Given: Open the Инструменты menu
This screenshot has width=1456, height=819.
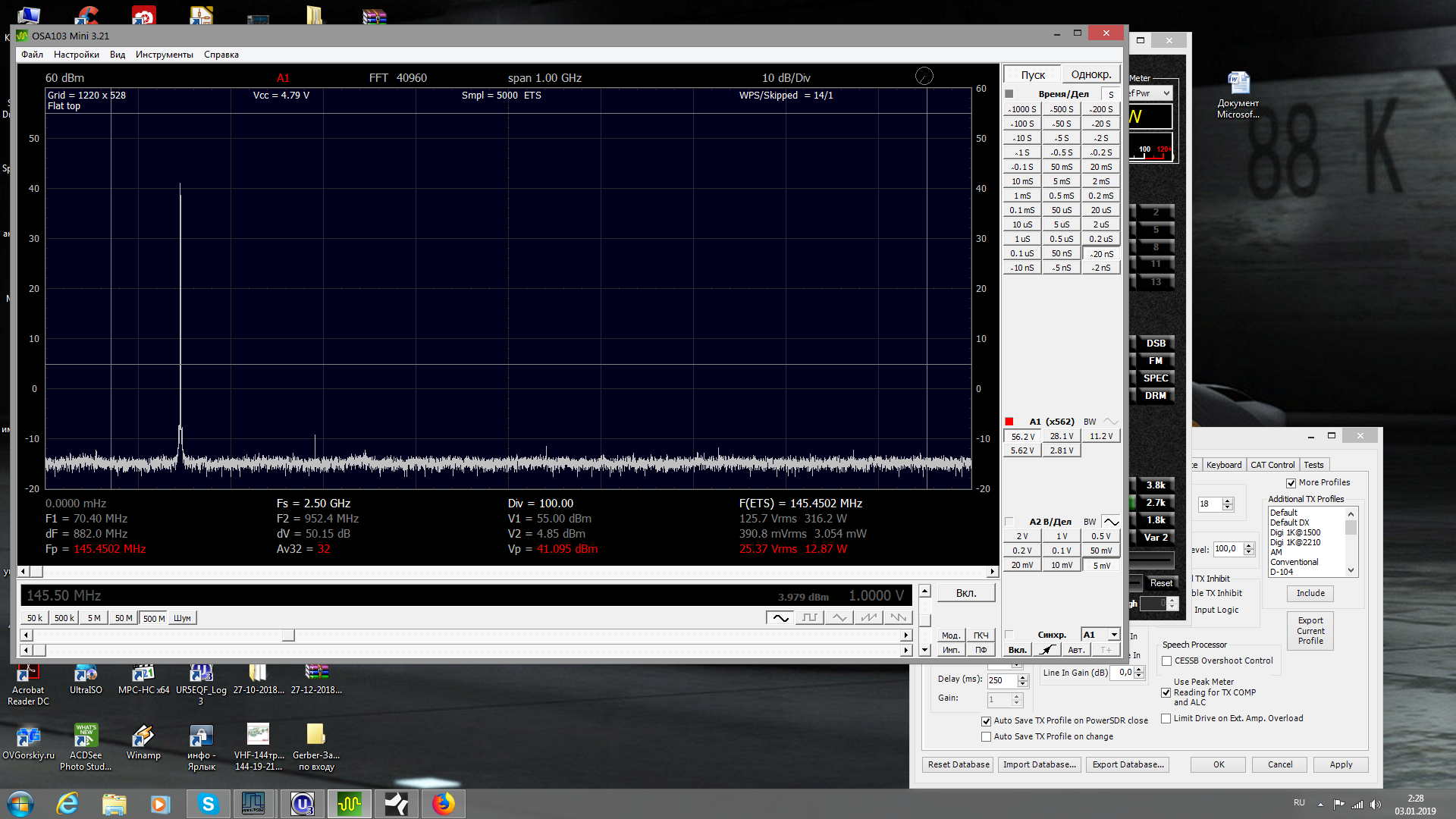Looking at the screenshot, I should [164, 55].
